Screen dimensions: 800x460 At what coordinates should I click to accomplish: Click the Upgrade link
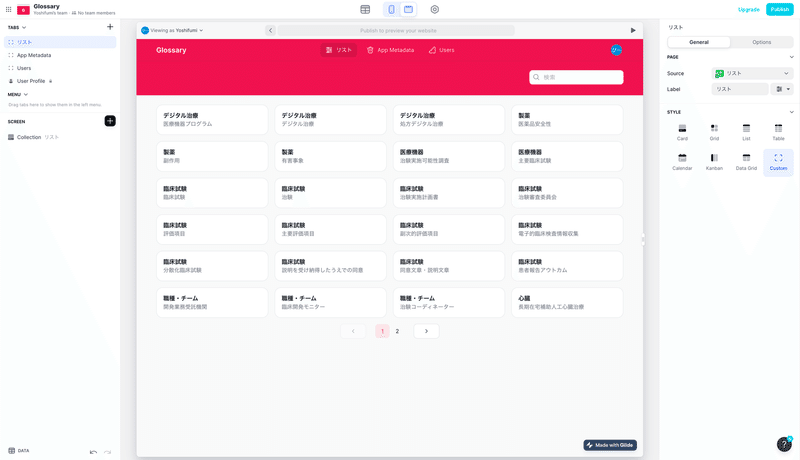pos(748,10)
